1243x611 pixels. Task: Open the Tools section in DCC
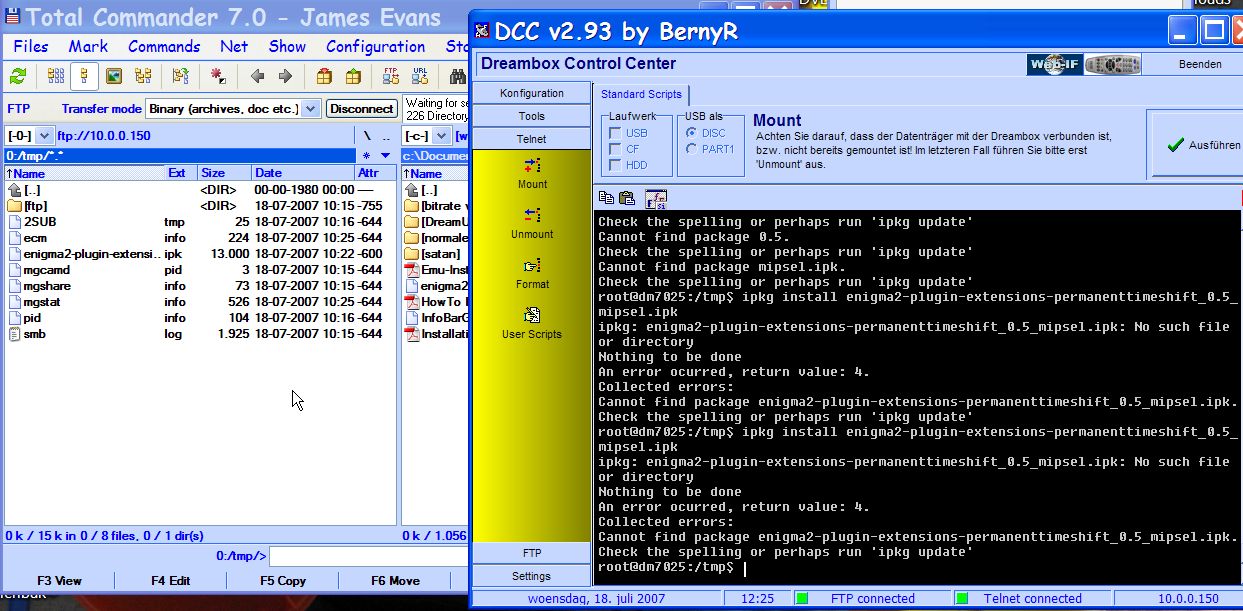click(532, 116)
